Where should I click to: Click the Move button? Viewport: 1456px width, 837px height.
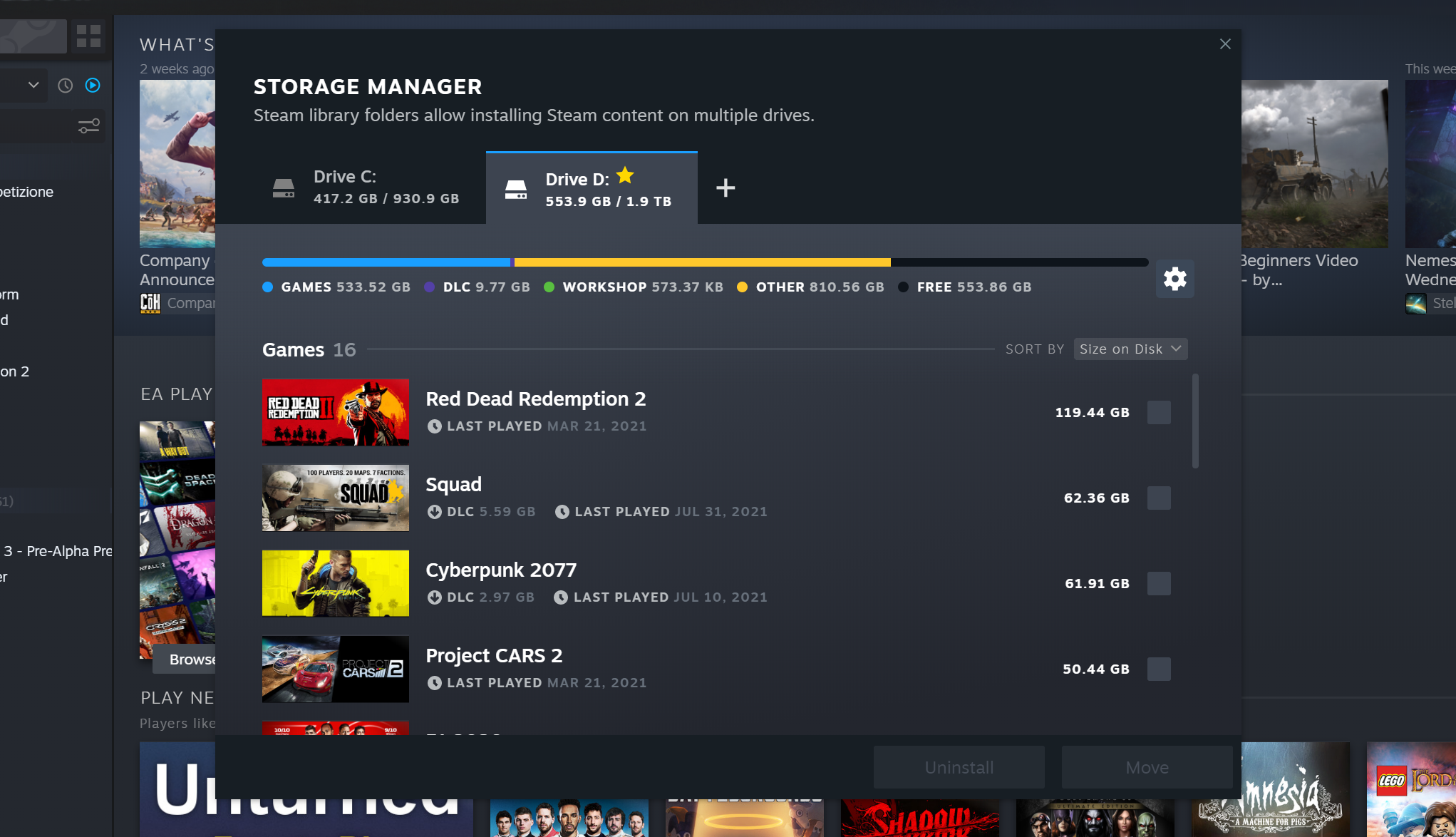coord(1147,767)
